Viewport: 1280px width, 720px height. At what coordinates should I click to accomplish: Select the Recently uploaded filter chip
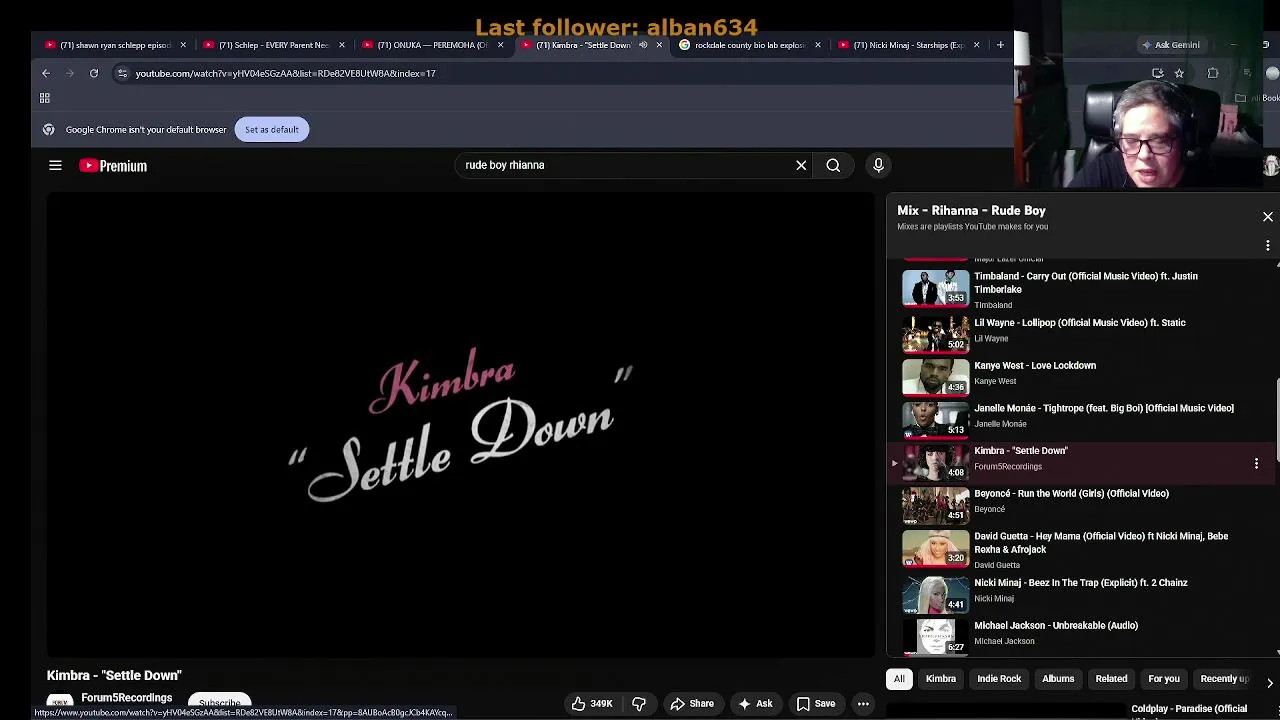[1226, 679]
